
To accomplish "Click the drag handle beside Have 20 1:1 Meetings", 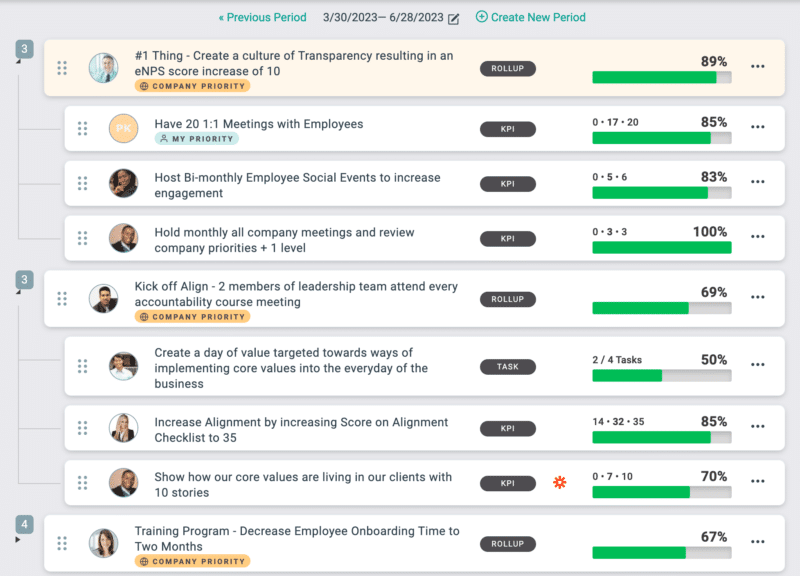I will tap(83, 129).
